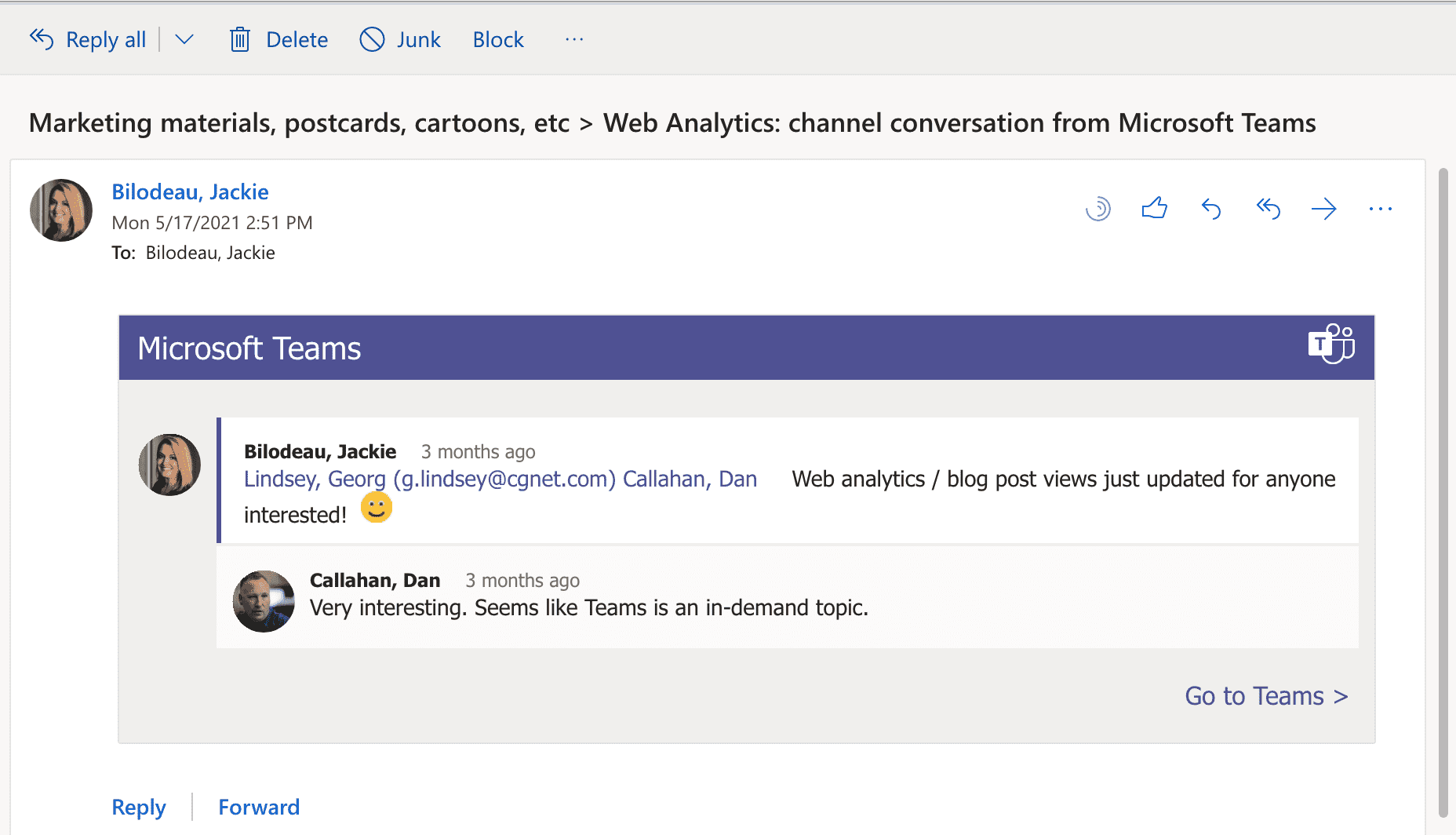Open the Go to Teams link
This screenshot has width=1456, height=835.
[x=1265, y=695]
